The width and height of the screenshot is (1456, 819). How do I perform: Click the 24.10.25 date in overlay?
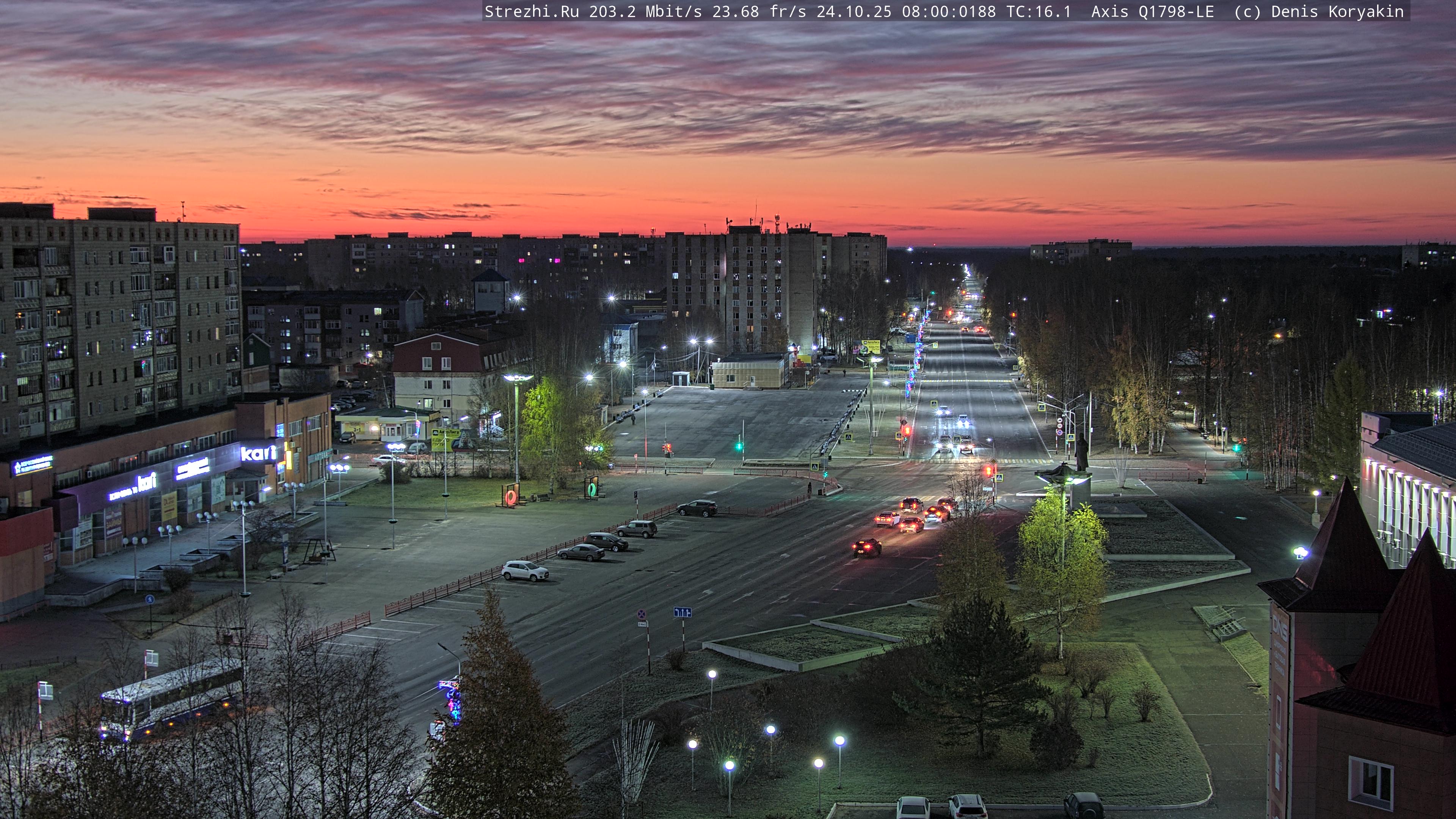click(x=854, y=11)
